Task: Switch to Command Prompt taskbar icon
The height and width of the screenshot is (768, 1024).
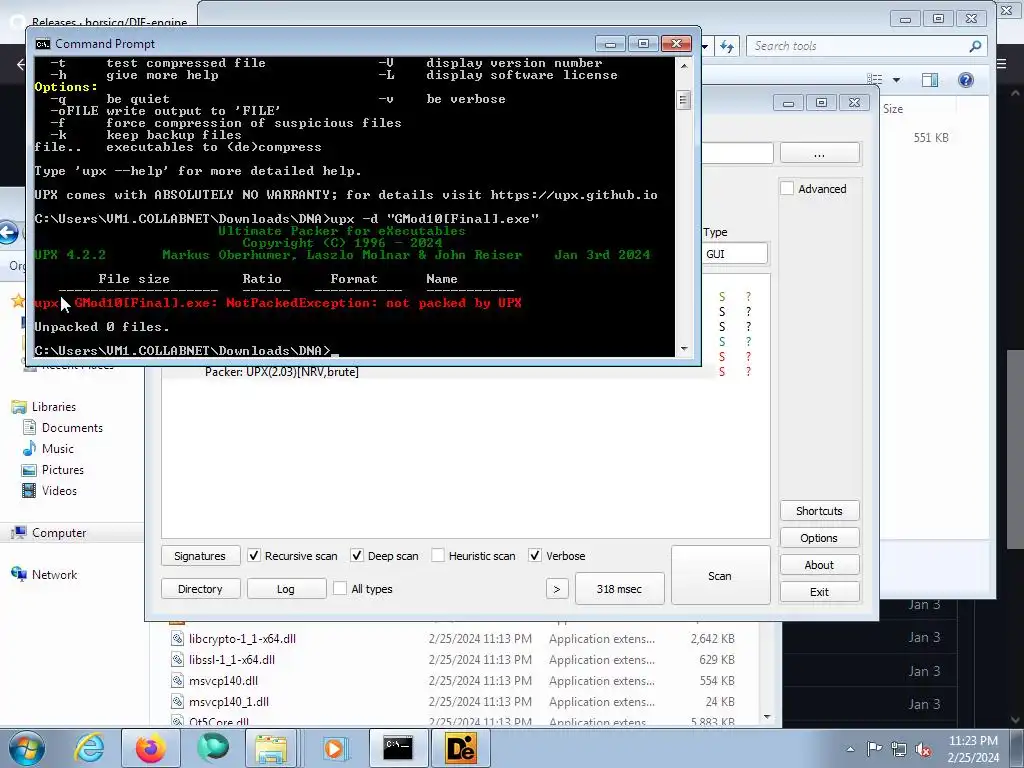Action: click(x=398, y=748)
